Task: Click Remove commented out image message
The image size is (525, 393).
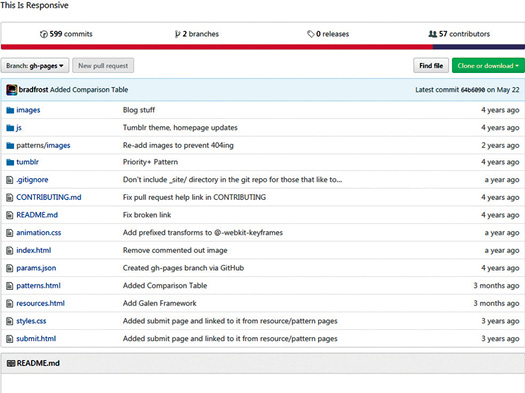Action: 175,251
